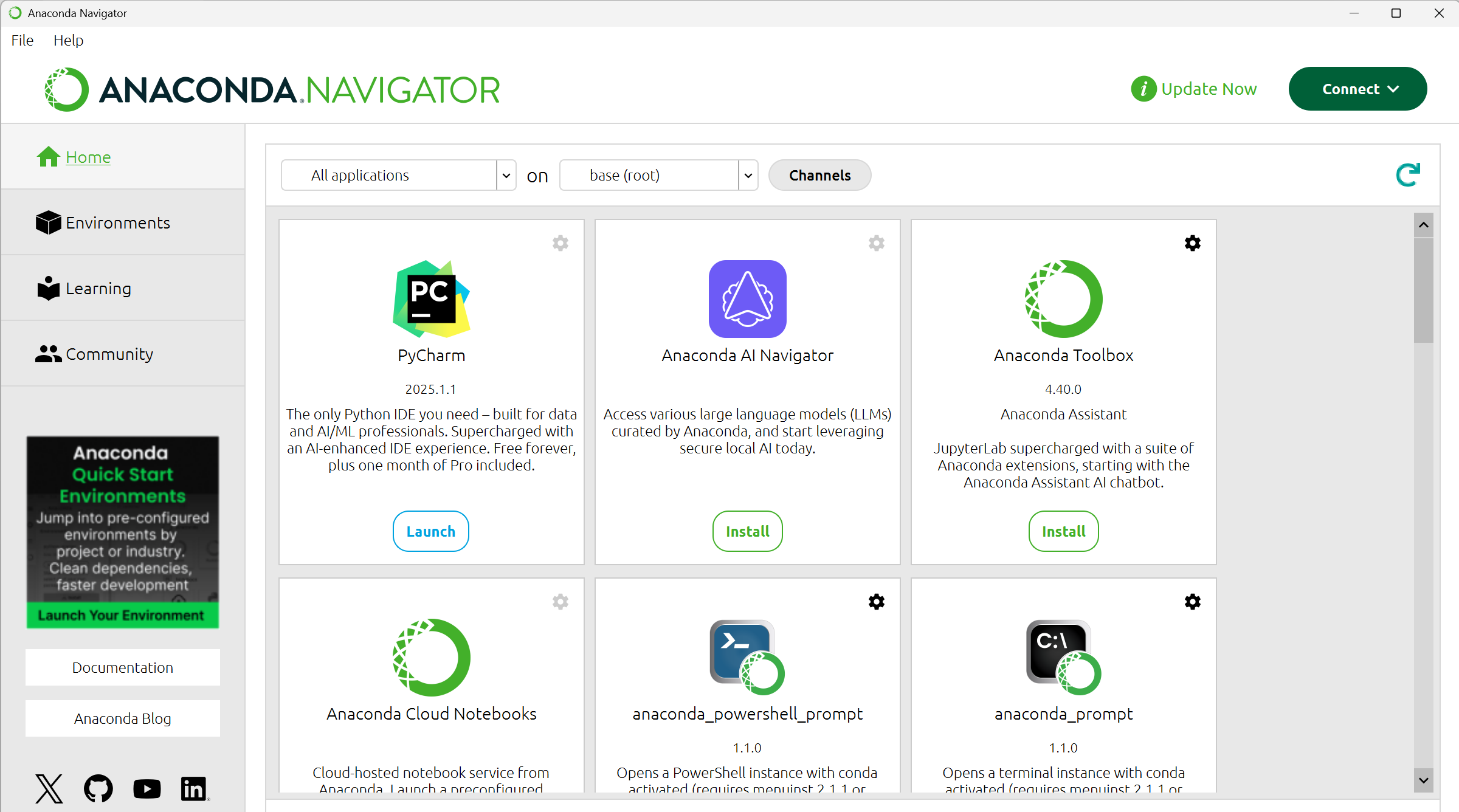
Task: Open anaconda_prompt gear options
Action: pyautogui.click(x=1192, y=602)
